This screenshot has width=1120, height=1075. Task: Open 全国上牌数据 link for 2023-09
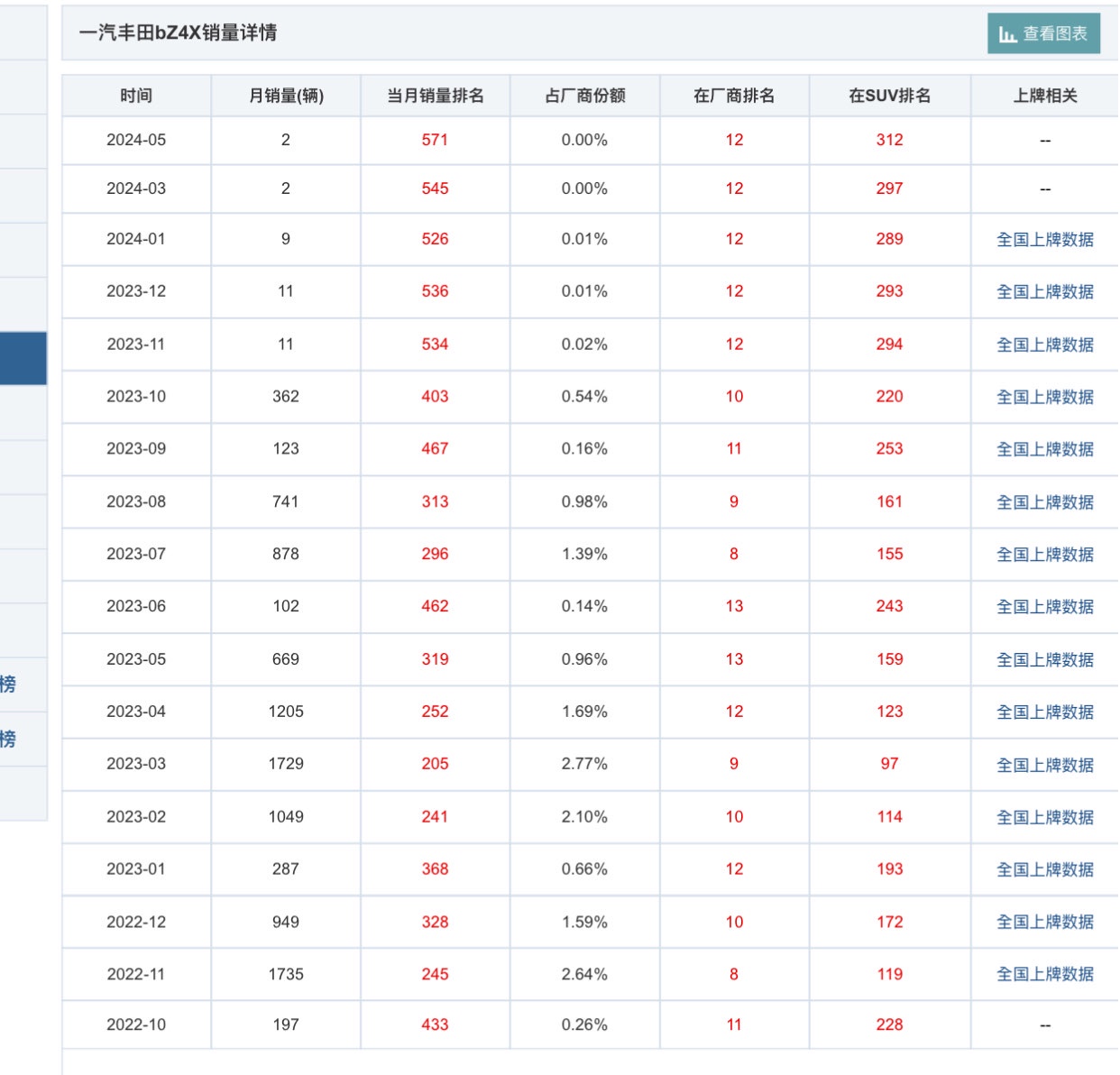click(x=1045, y=449)
